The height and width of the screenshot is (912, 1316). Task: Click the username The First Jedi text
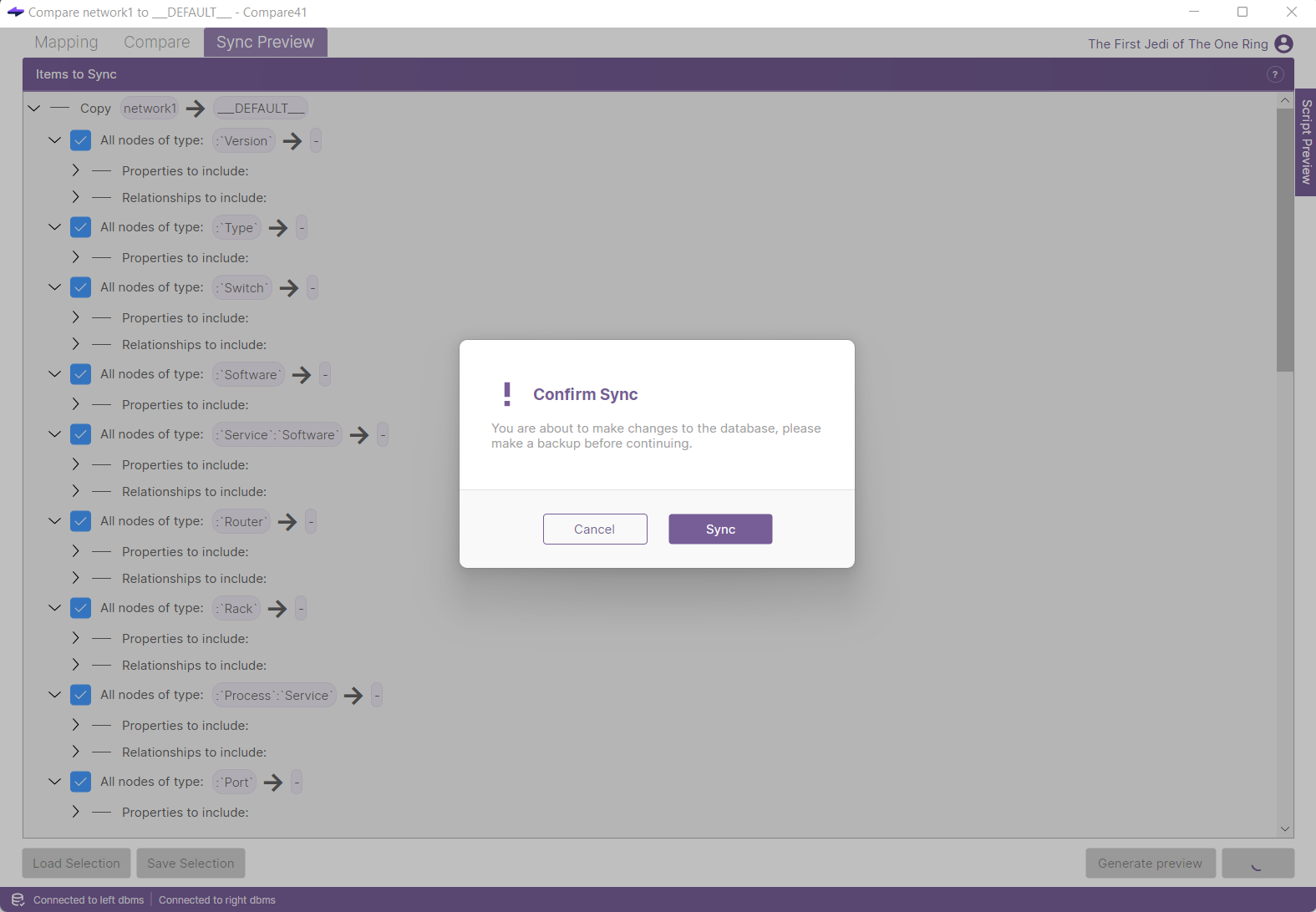(1178, 43)
